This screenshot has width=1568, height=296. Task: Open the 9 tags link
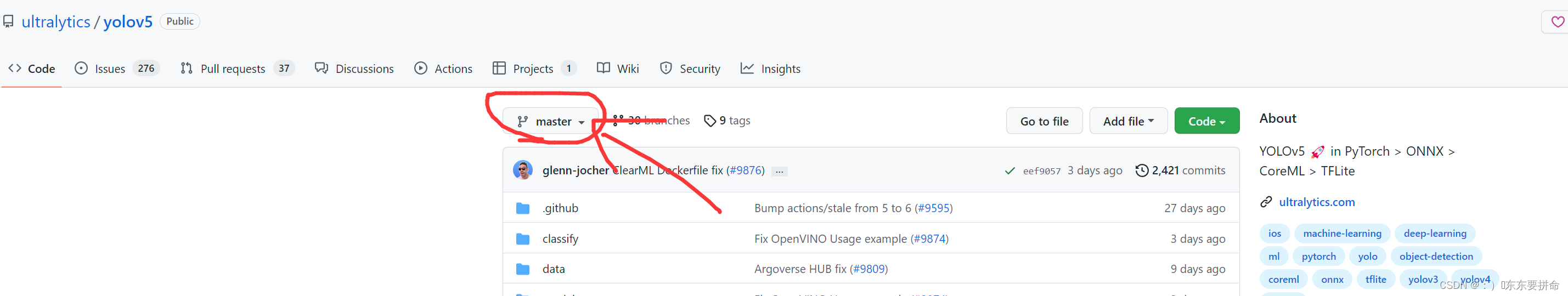click(x=727, y=121)
